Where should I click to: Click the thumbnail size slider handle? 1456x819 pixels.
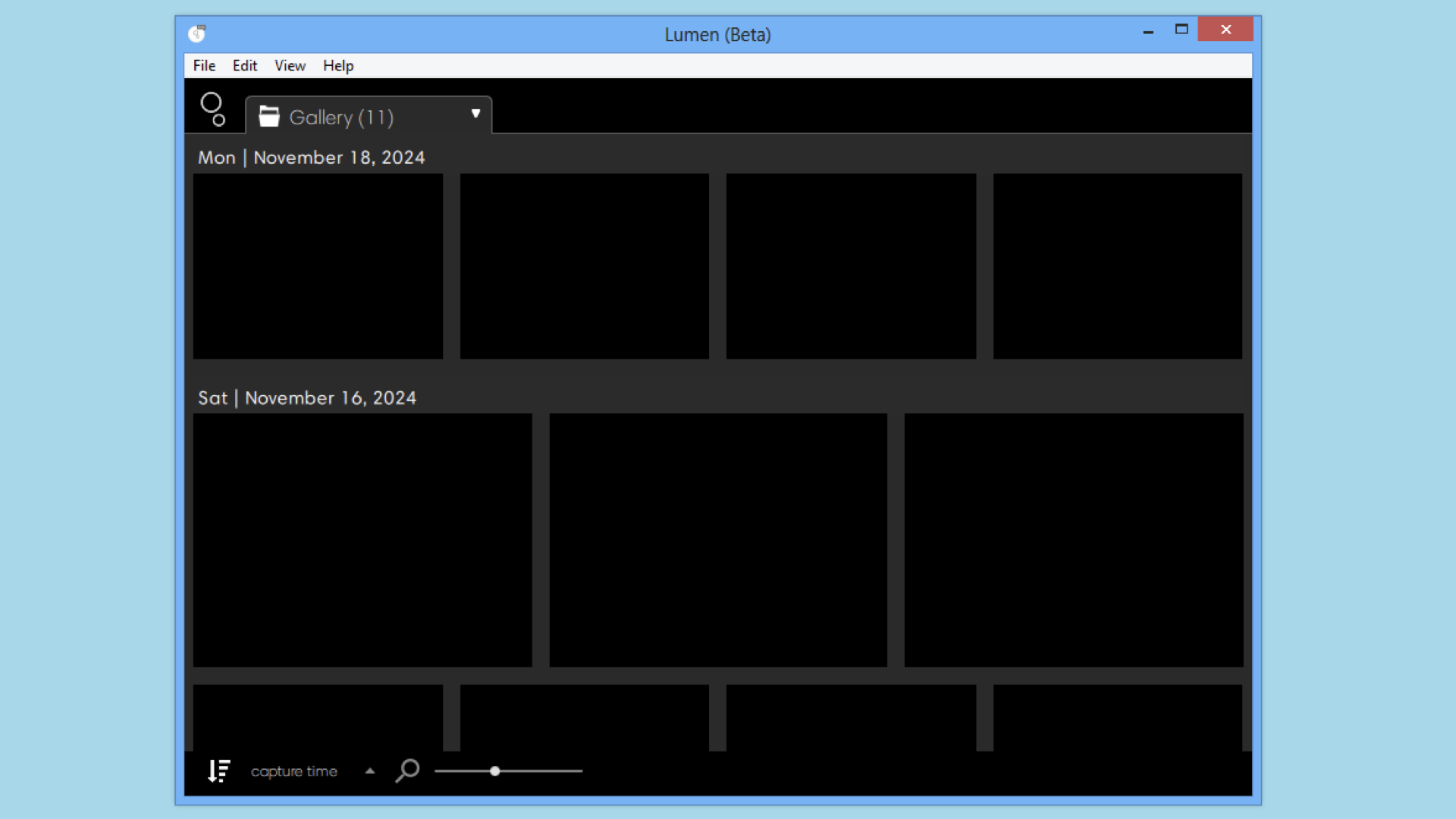click(494, 771)
